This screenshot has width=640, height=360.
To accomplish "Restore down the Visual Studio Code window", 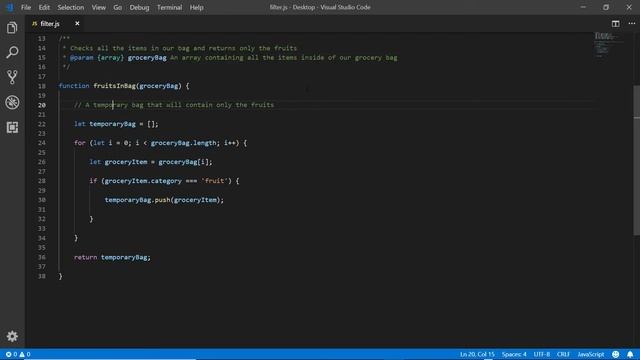I will (x=606, y=7).
